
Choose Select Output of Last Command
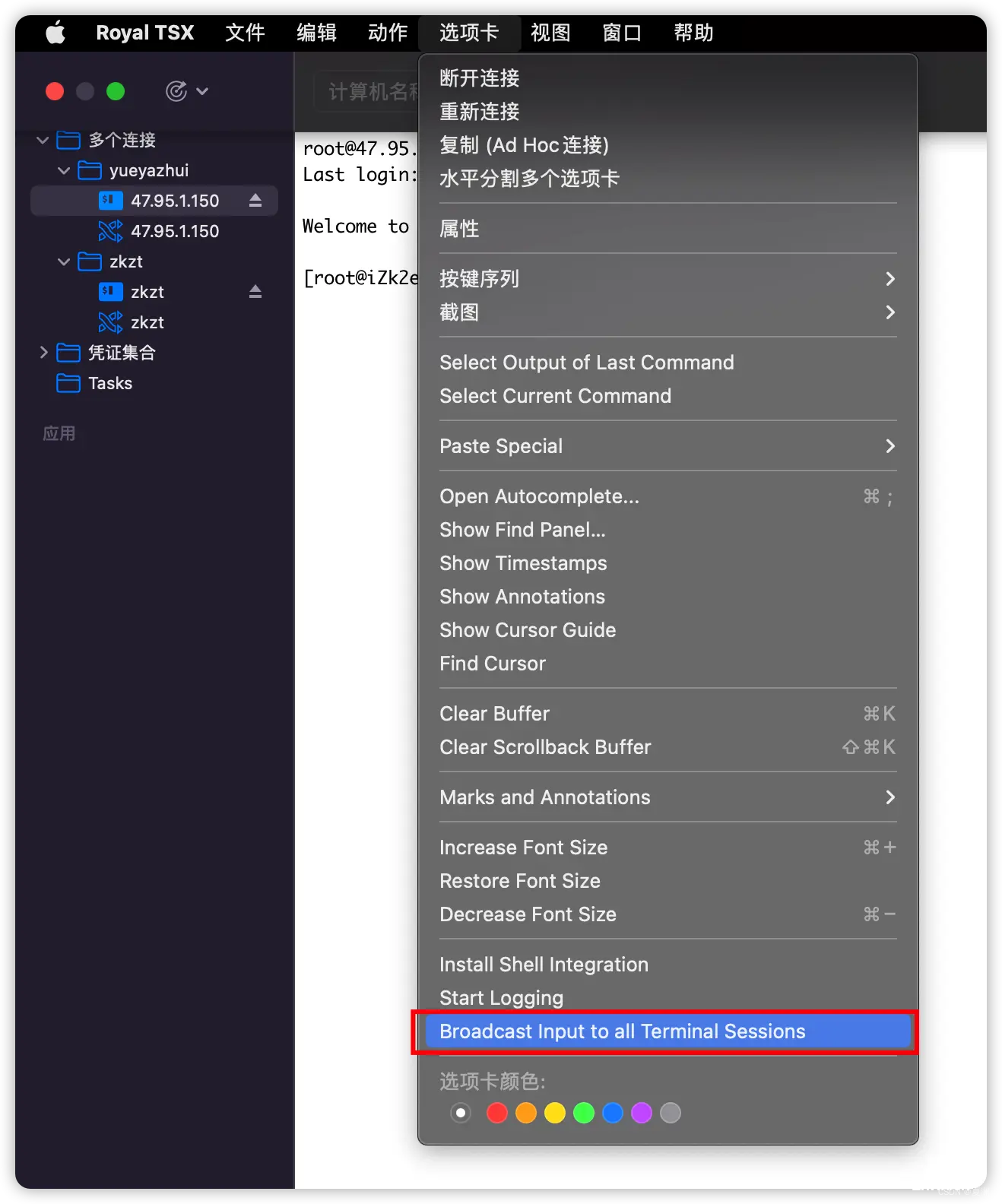(667, 363)
